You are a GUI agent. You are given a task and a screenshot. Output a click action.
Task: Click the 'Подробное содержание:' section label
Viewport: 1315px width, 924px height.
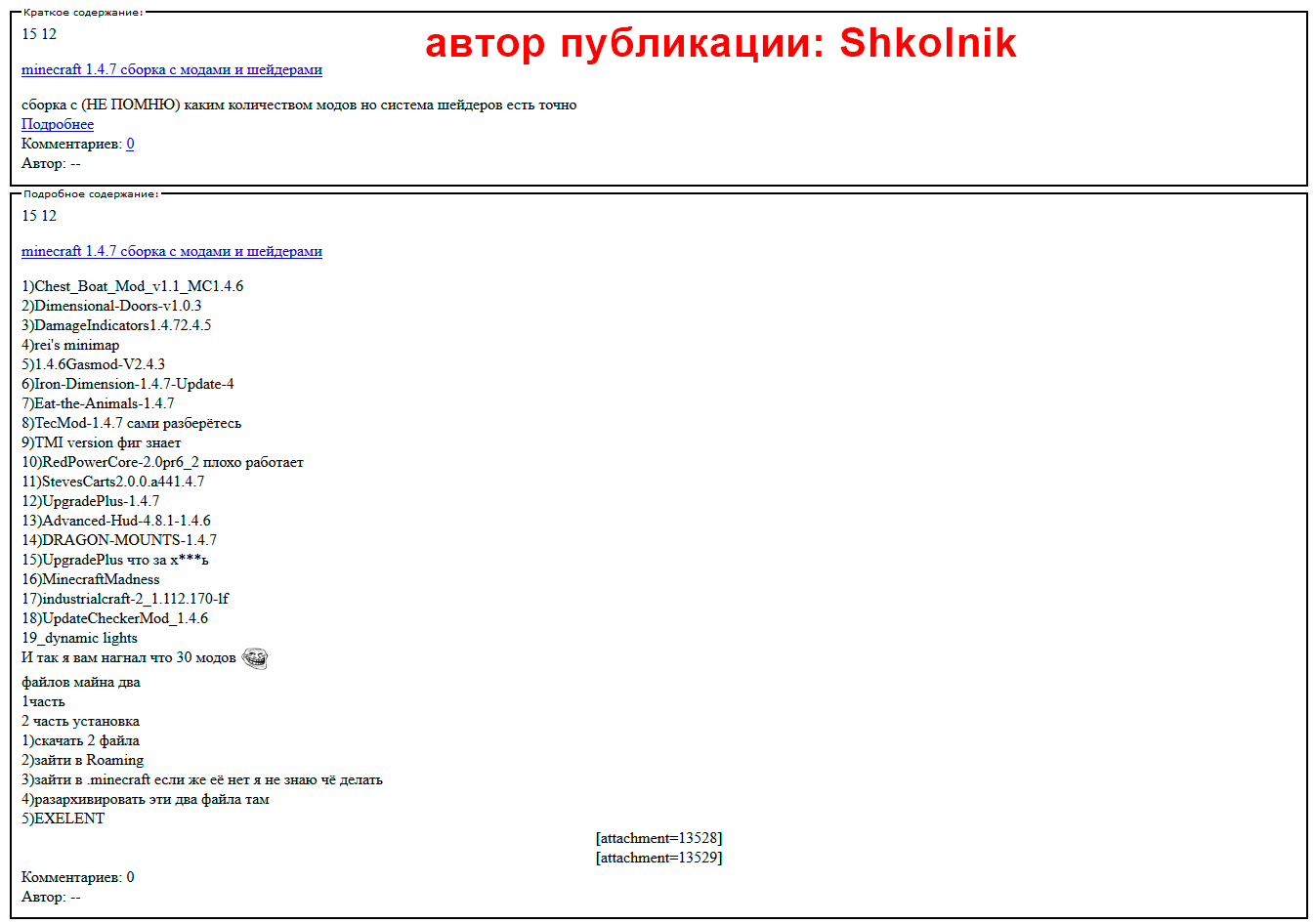click(90, 194)
